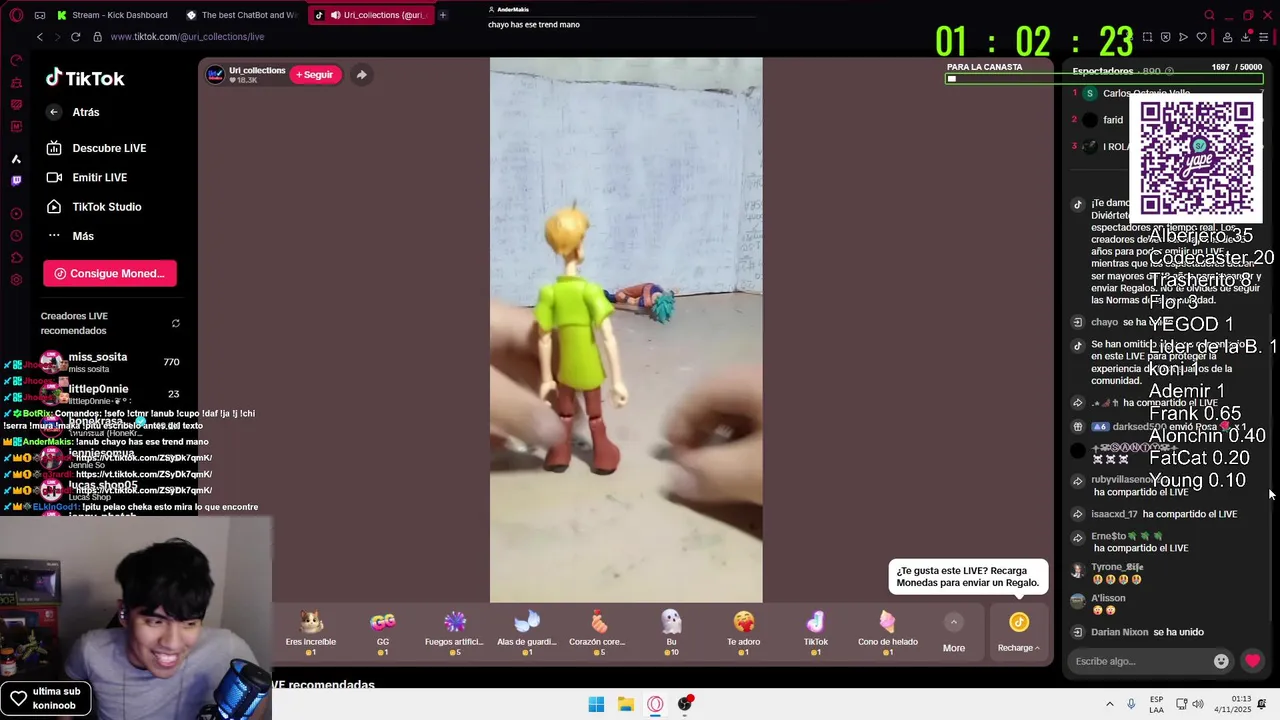
Task: Open Emitir LIVE option
Action: point(87,177)
